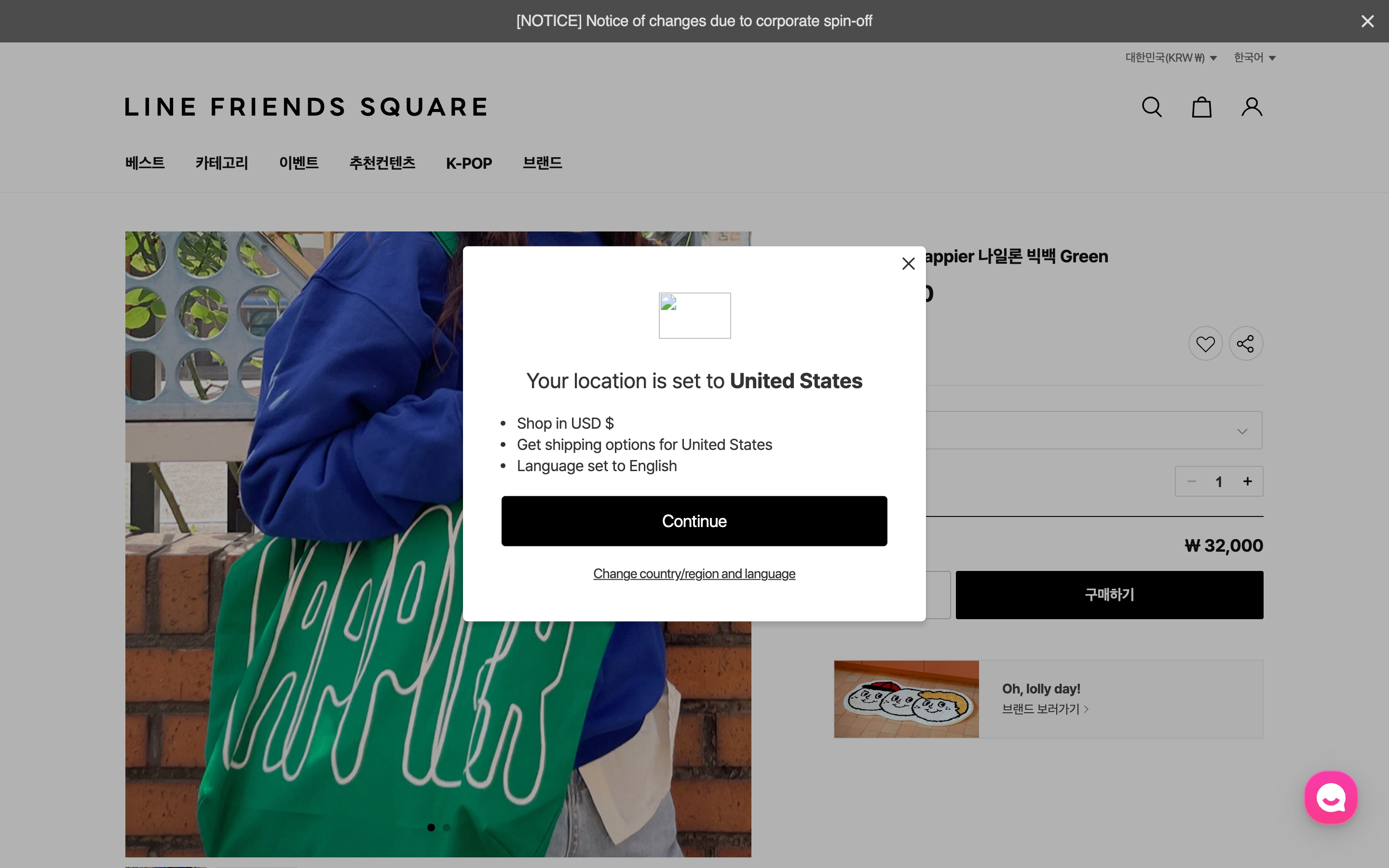
Task: Open the account profile icon
Action: coord(1251,107)
